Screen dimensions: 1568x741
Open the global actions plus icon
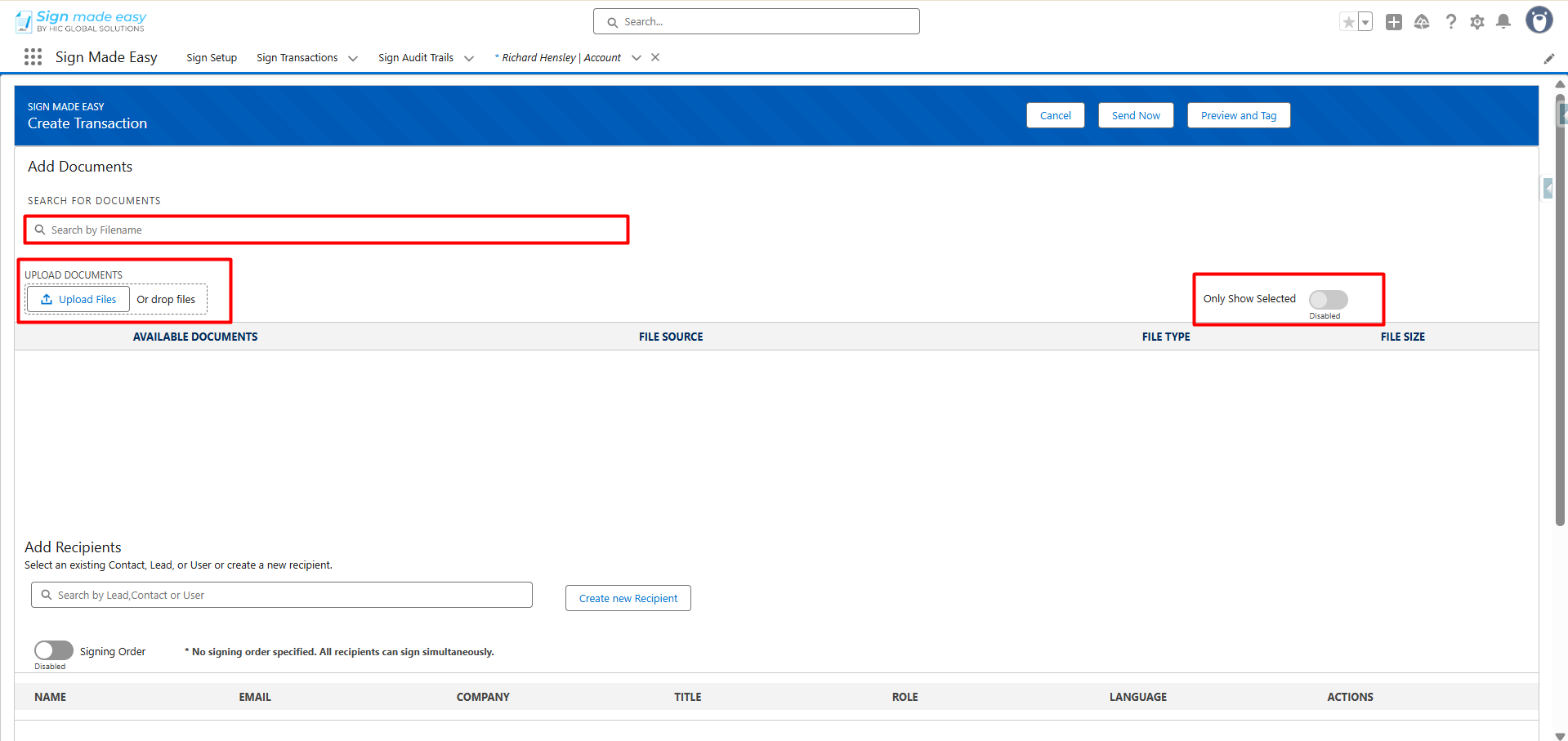pos(1394,22)
